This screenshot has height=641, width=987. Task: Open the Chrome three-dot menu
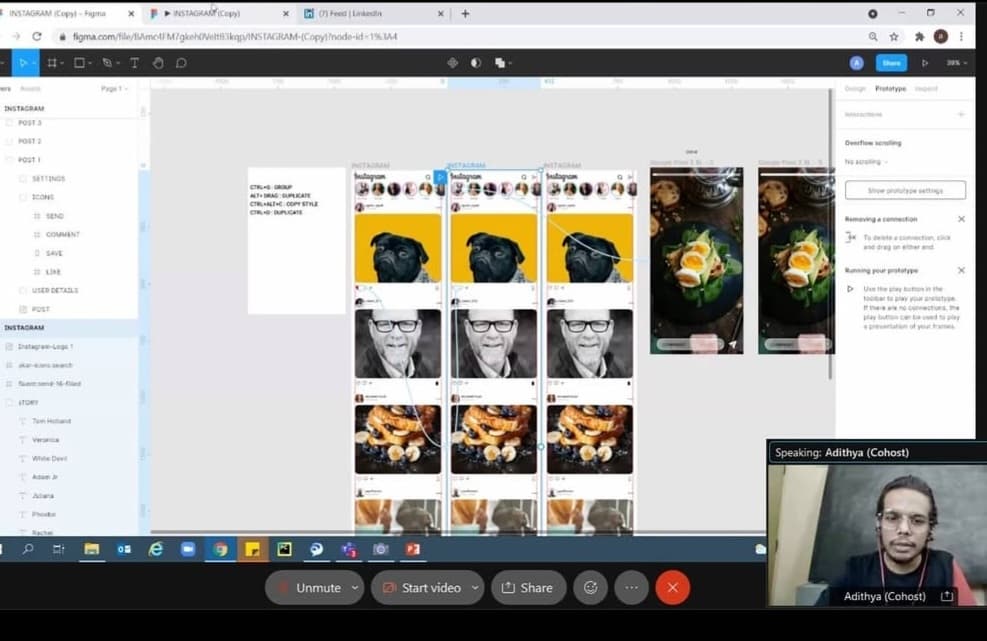point(961,37)
